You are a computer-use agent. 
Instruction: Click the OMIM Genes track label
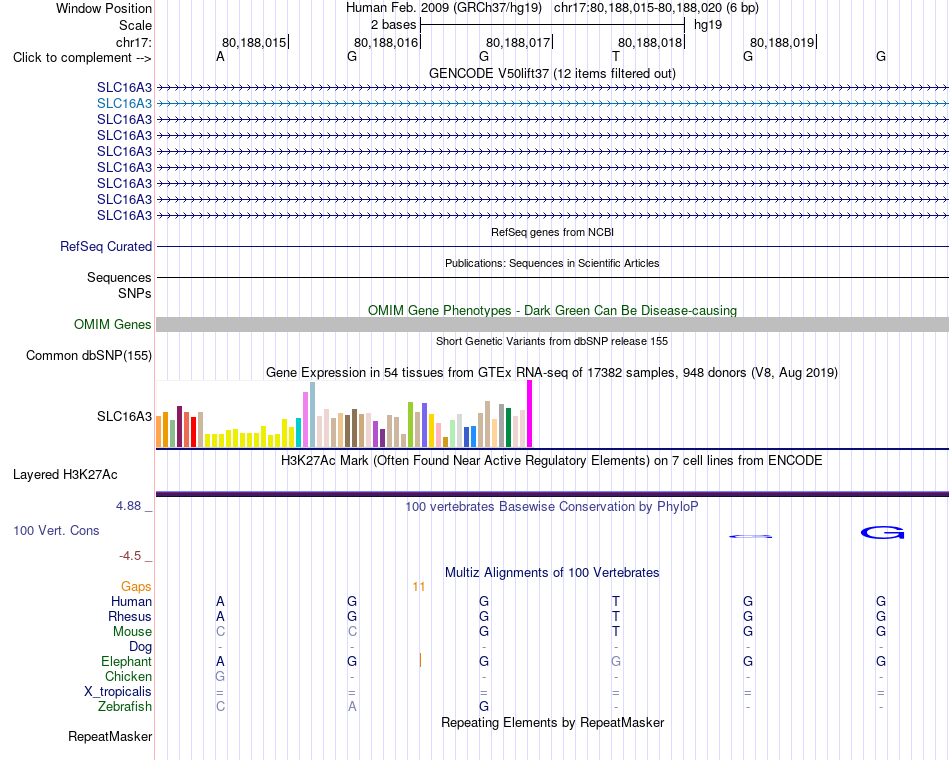pyautogui.click(x=112, y=325)
